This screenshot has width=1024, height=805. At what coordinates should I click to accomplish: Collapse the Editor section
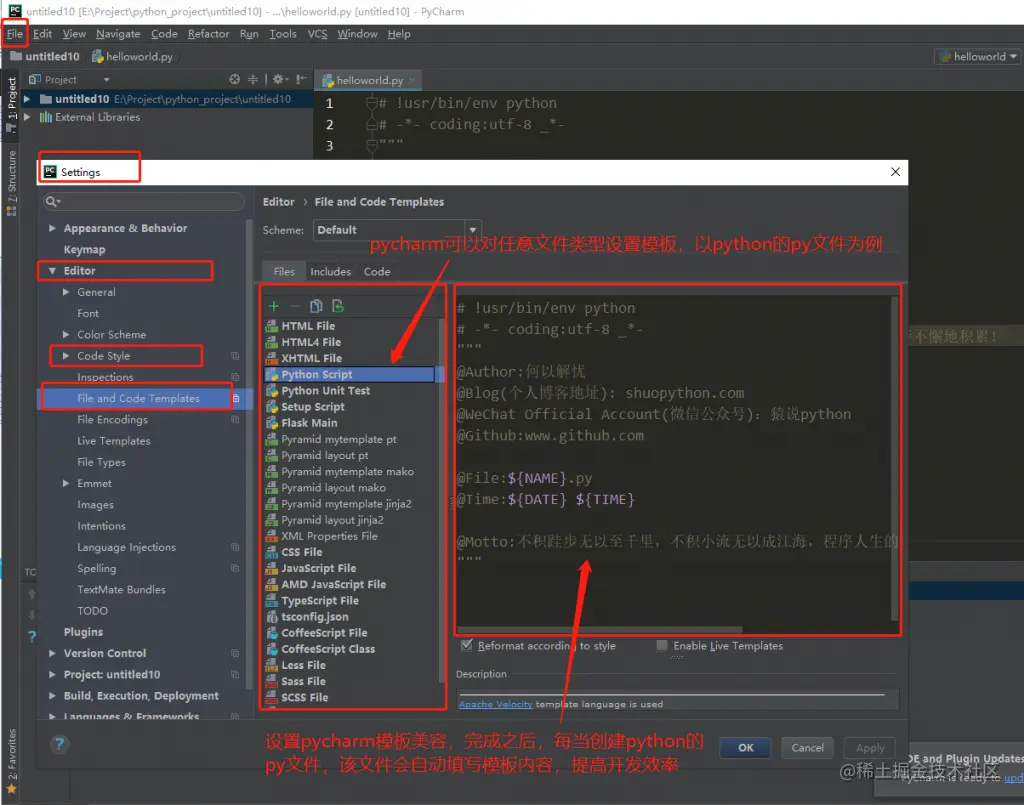point(52,270)
